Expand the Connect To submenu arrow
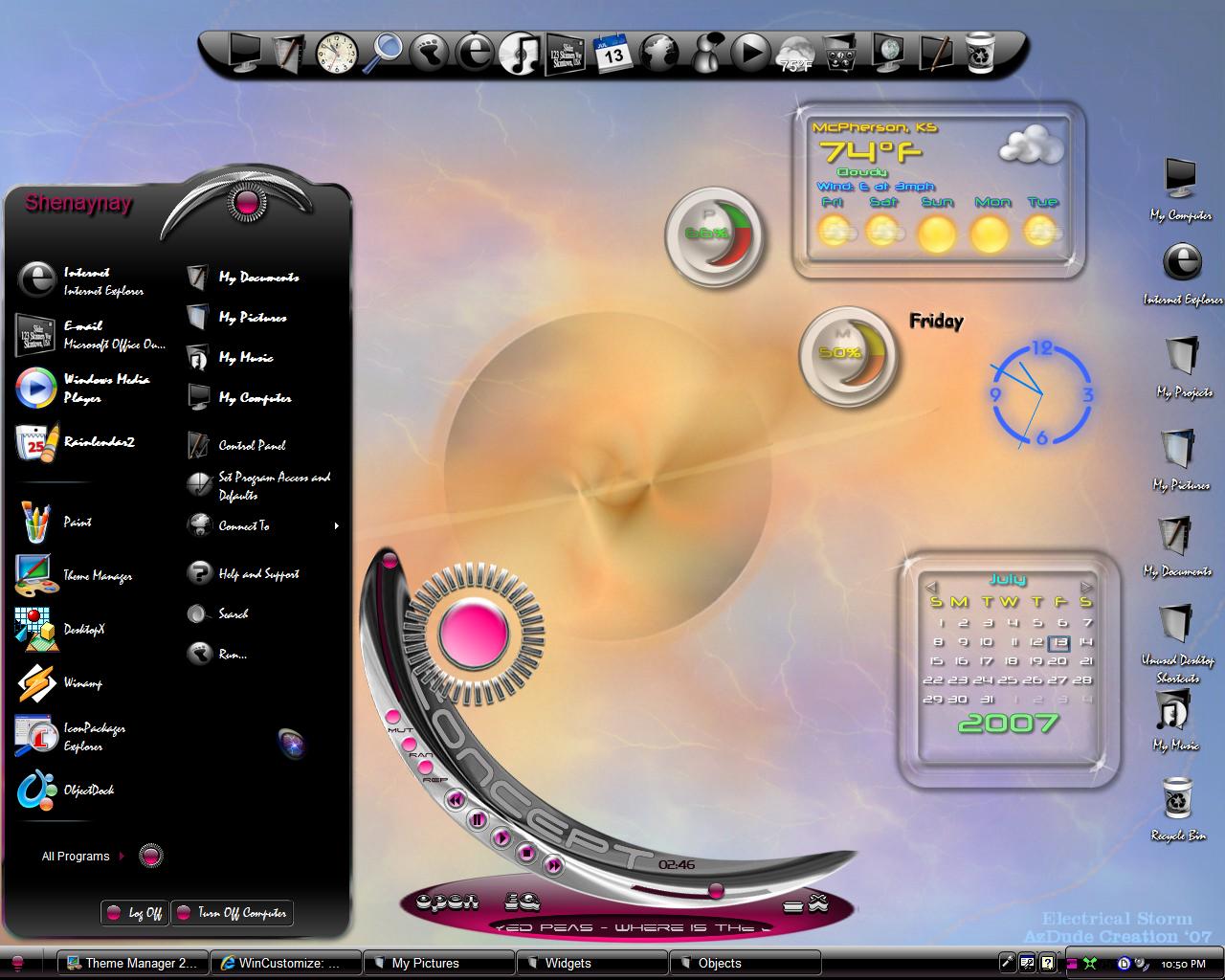The height and width of the screenshot is (980, 1225). (336, 526)
